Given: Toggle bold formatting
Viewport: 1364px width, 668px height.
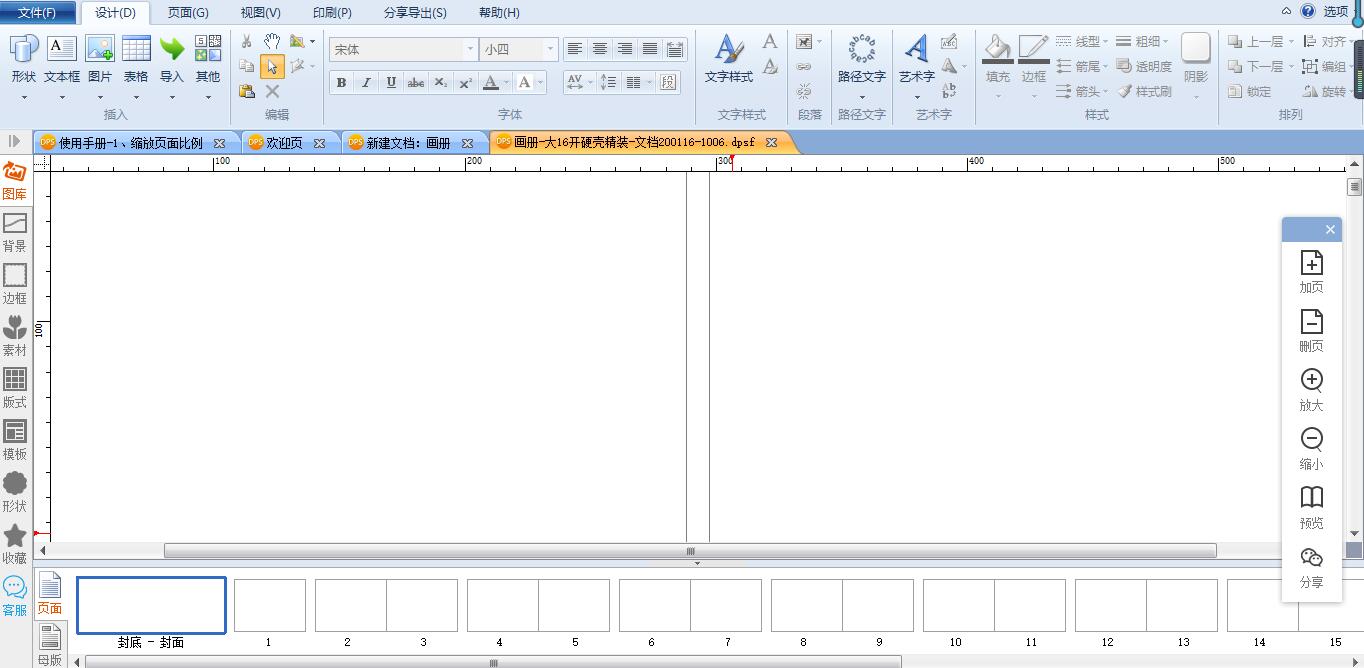Looking at the screenshot, I should pyautogui.click(x=341, y=83).
